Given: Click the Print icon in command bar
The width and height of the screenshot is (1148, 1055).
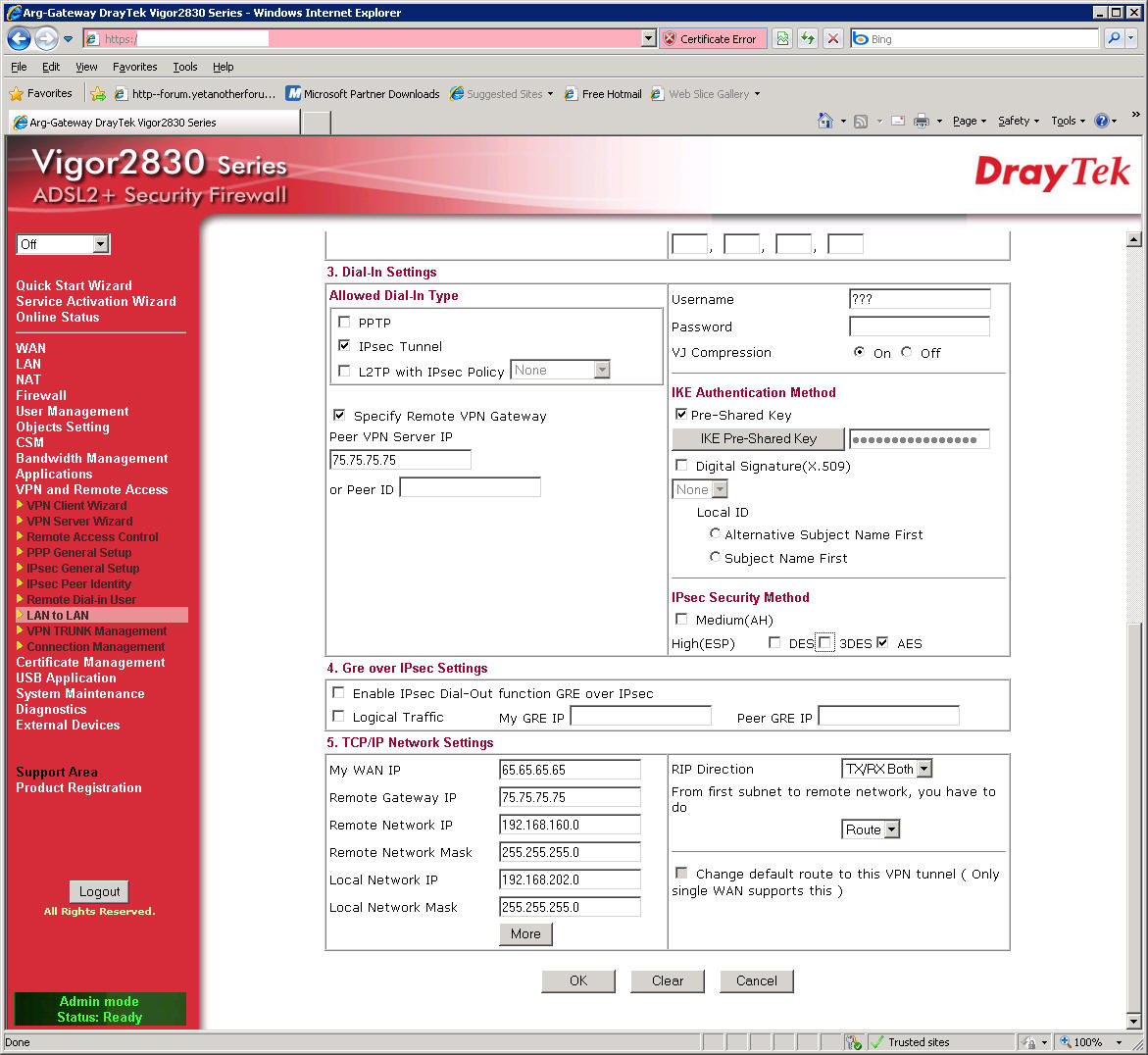Looking at the screenshot, I should point(921,121).
